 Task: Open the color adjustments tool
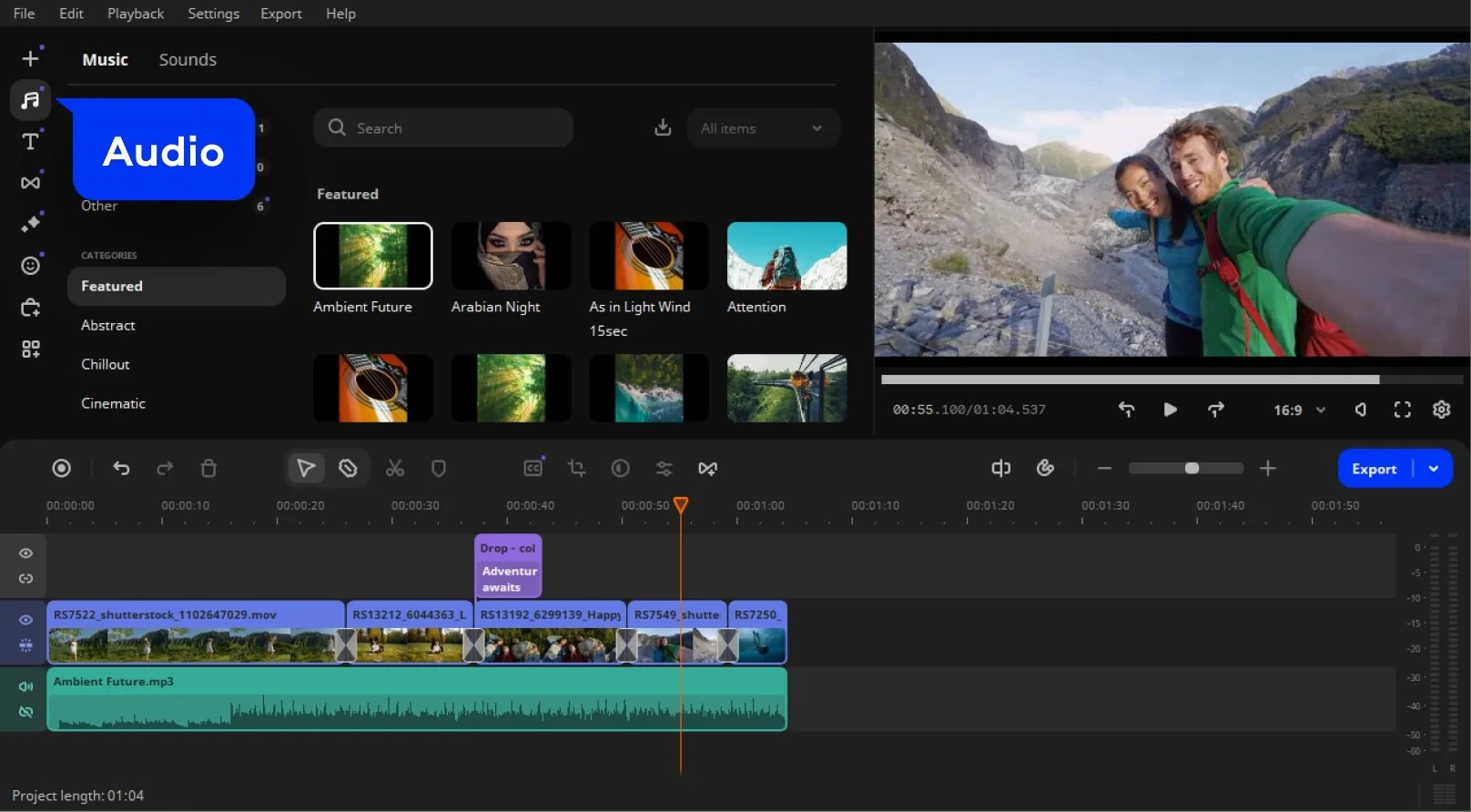620,468
